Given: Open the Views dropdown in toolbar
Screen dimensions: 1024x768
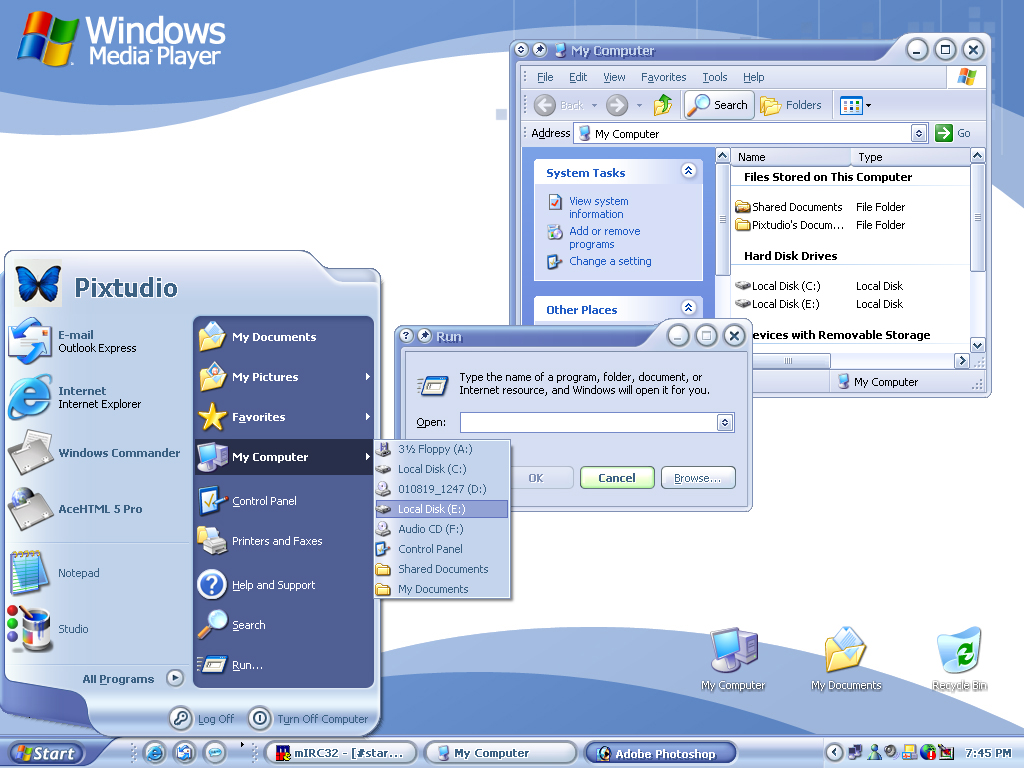Looking at the screenshot, I should point(856,105).
